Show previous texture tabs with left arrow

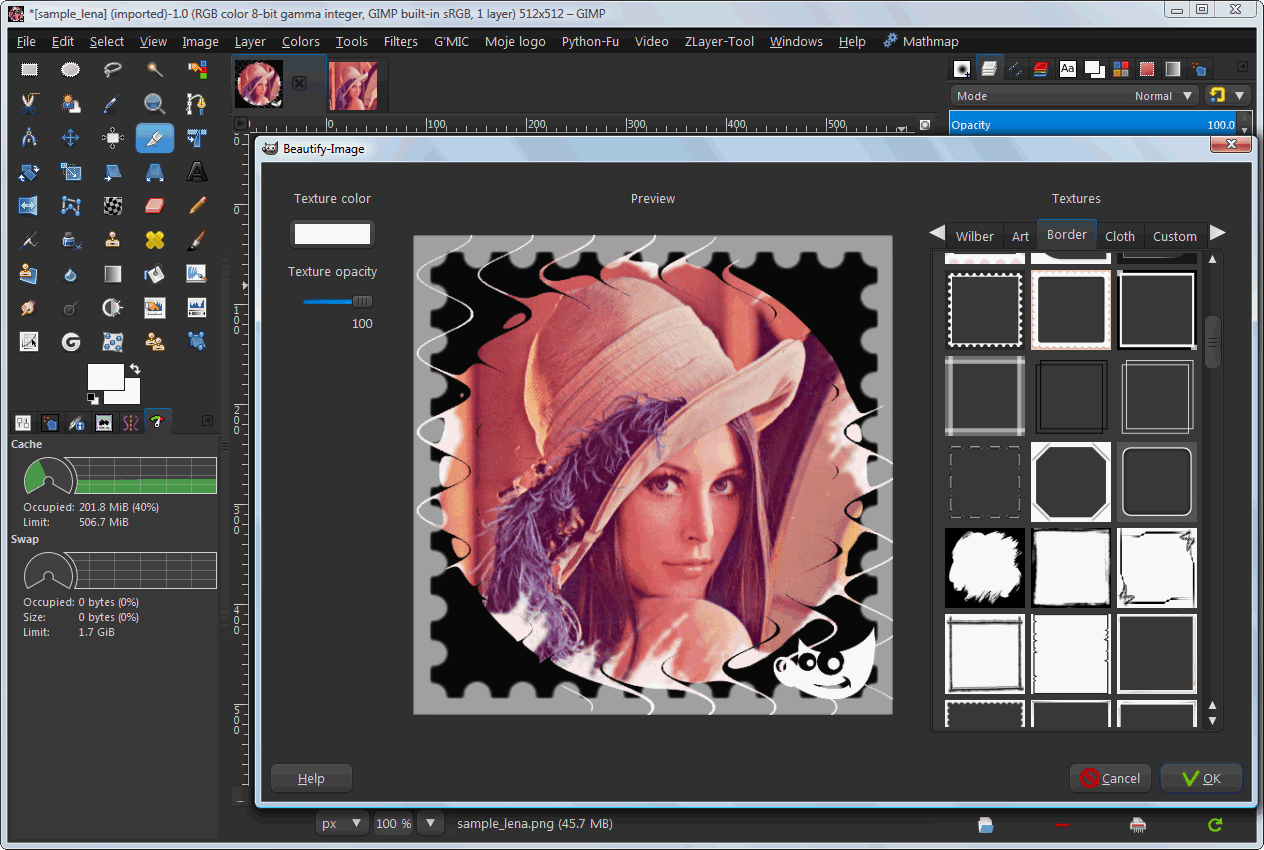[937, 233]
